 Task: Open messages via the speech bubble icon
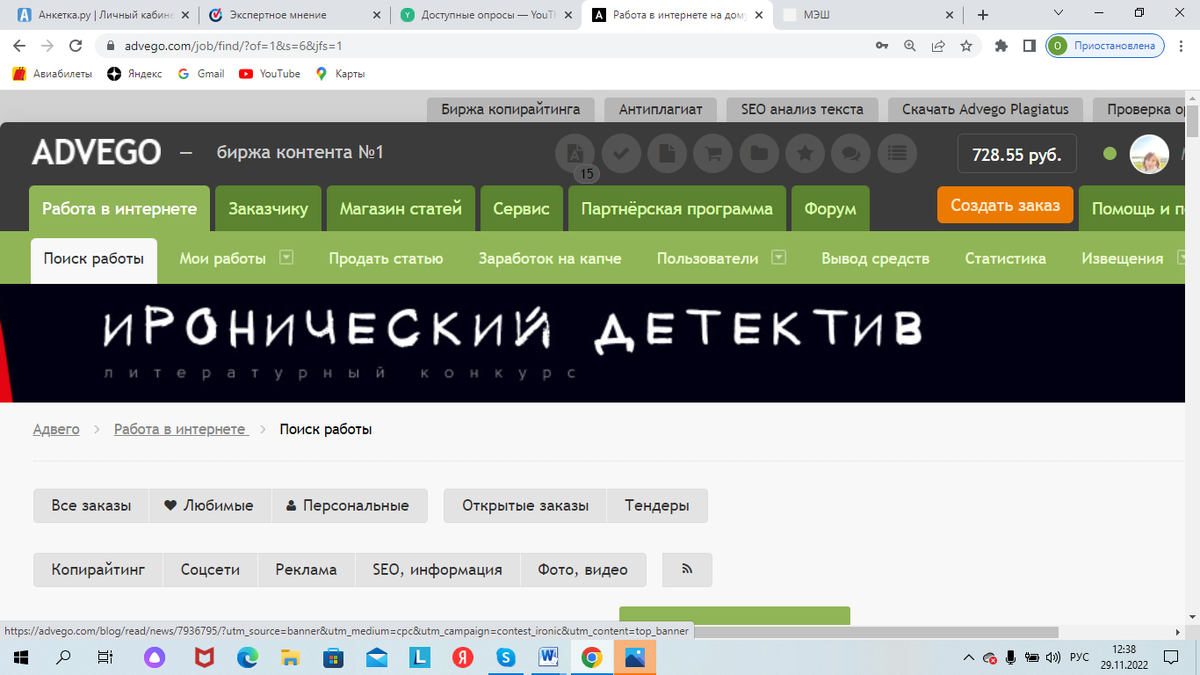(x=851, y=153)
